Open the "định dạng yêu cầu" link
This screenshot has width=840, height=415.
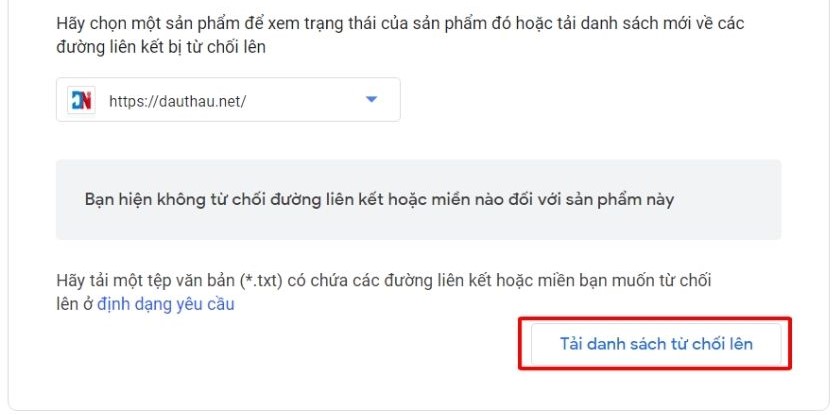click(166, 304)
